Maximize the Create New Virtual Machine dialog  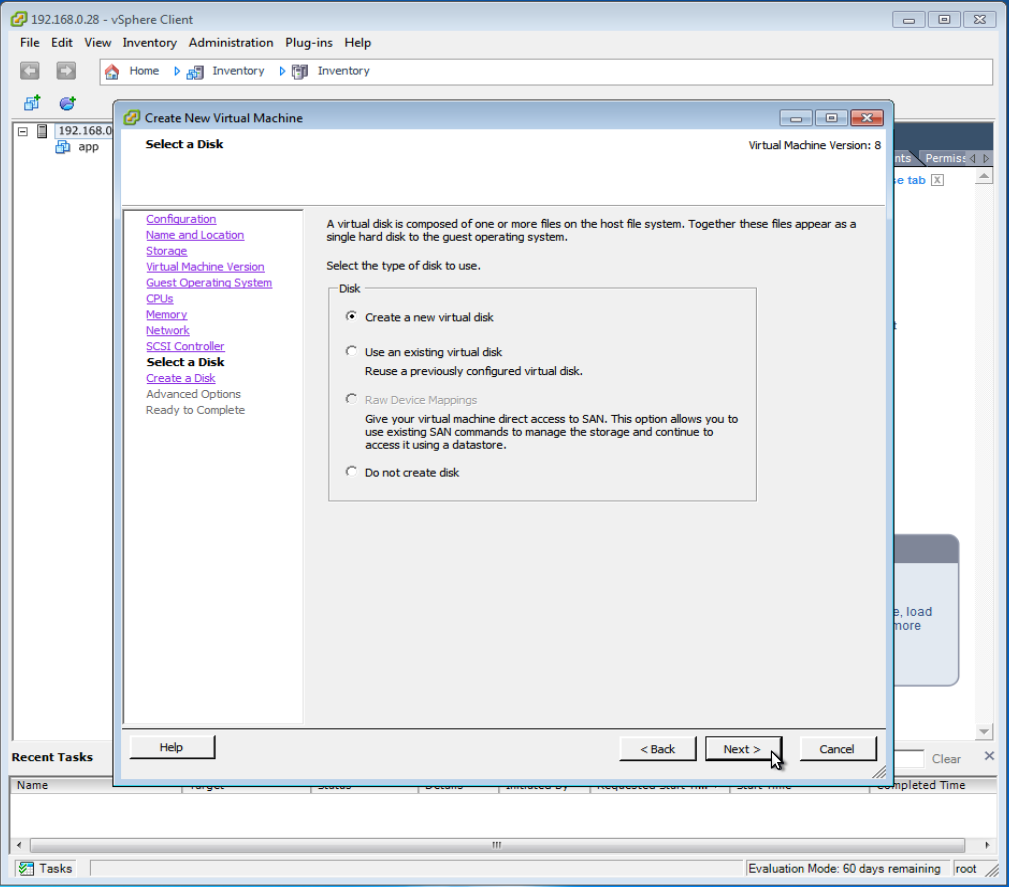pyautogui.click(x=831, y=118)
